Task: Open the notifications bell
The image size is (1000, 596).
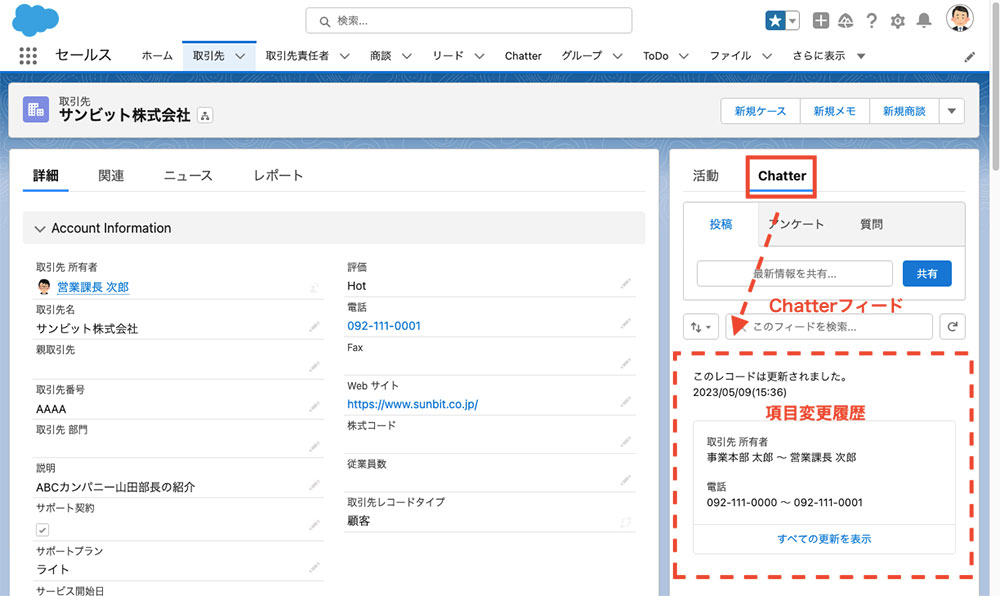Action: tap(923, 21)
